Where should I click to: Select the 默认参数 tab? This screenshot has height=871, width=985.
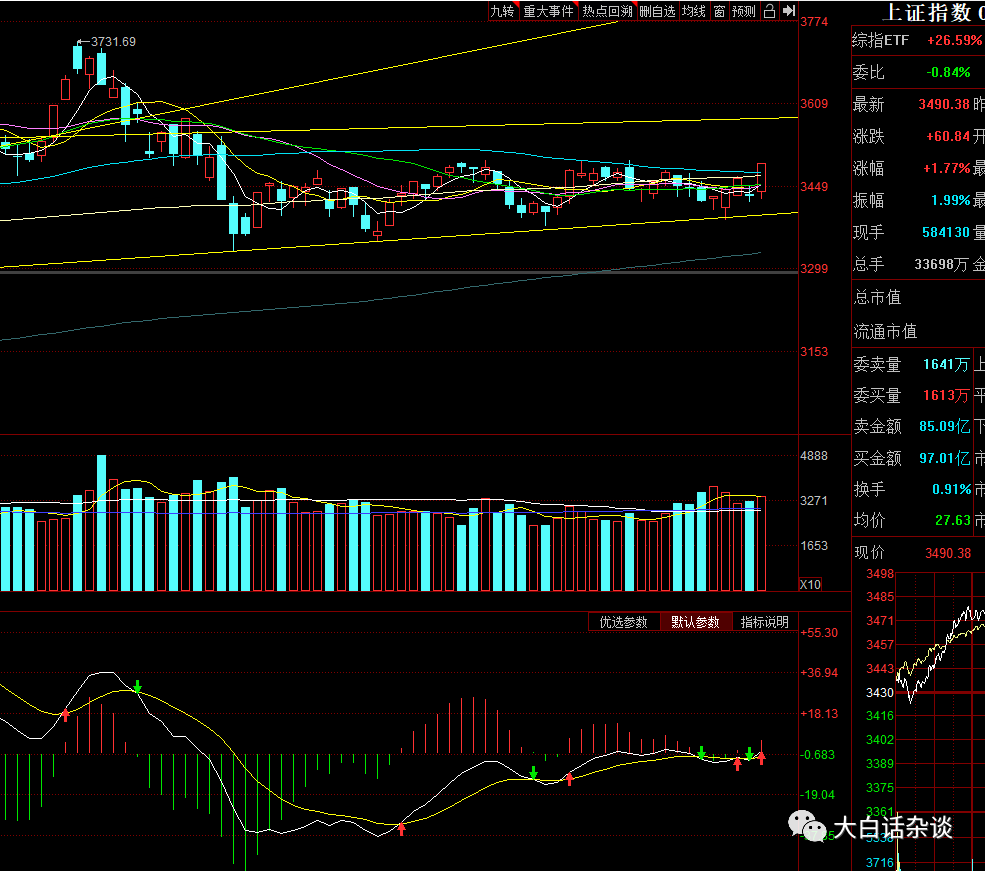tap(695, 622)
